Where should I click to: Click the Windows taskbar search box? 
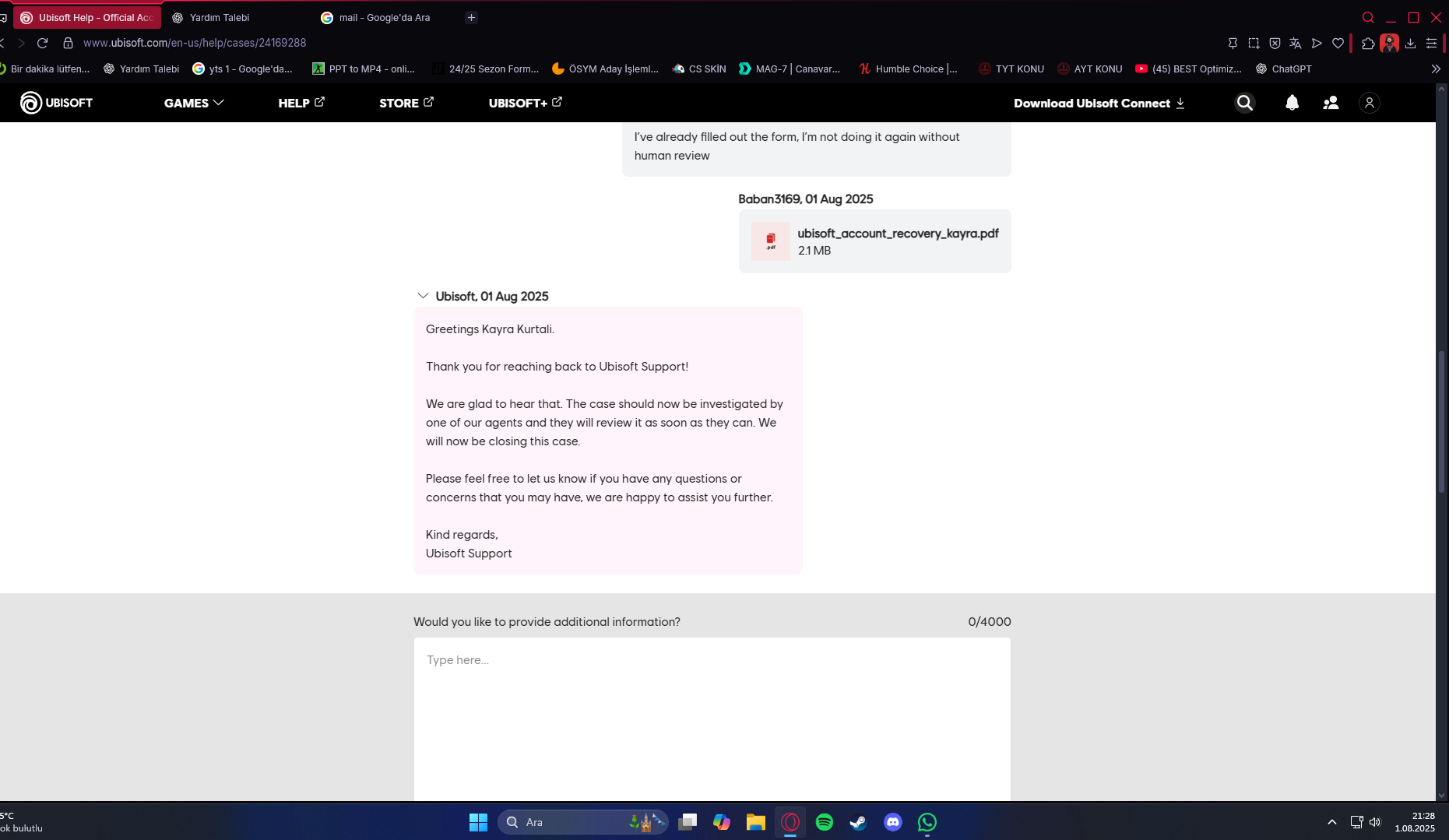(582, 822)
